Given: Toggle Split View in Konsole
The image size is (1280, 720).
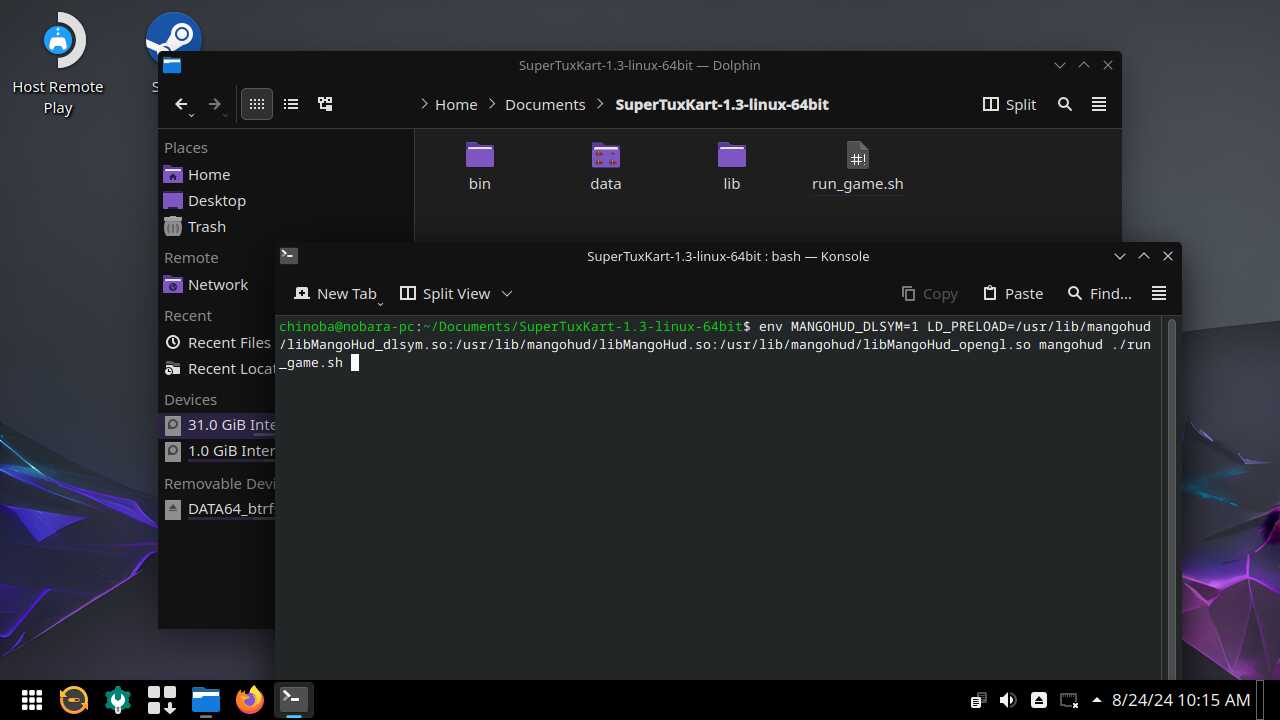Looking at the screenshot, I should coord(445,293).
